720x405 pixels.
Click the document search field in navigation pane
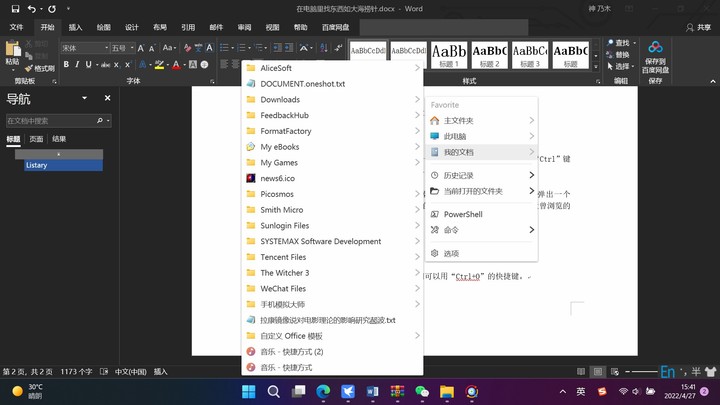(50, 120)
